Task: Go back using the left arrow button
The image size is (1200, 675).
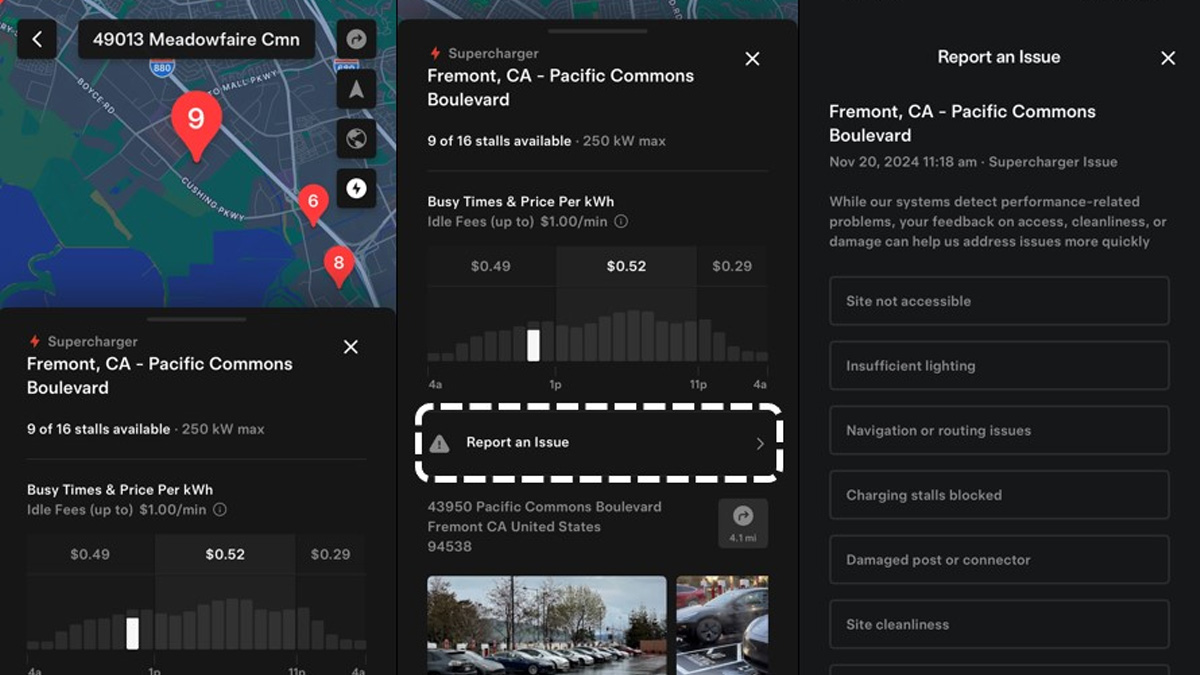Action: (37, 40)
